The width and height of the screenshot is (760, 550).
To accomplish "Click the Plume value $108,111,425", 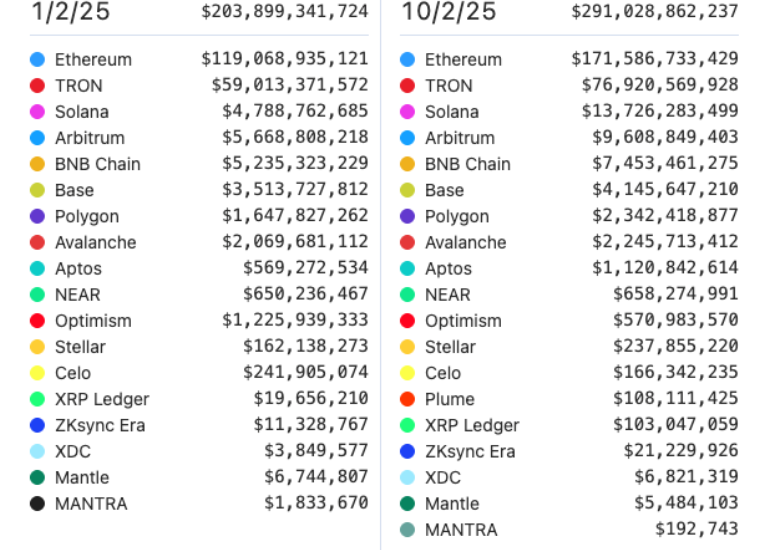I will click(x=676, y=399).
